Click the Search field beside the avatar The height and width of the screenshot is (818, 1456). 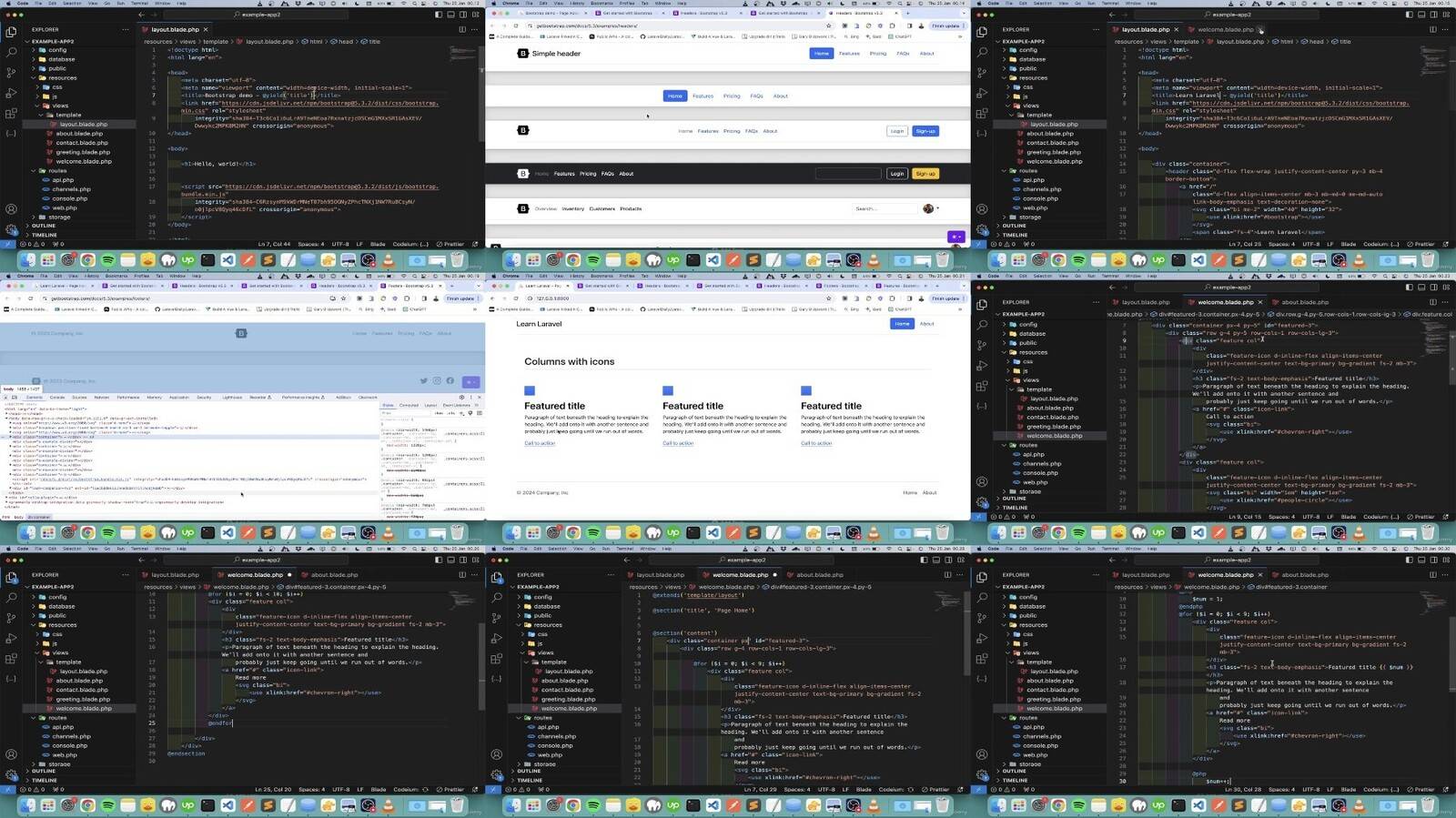pyautogui.click(x=885, y=208)
